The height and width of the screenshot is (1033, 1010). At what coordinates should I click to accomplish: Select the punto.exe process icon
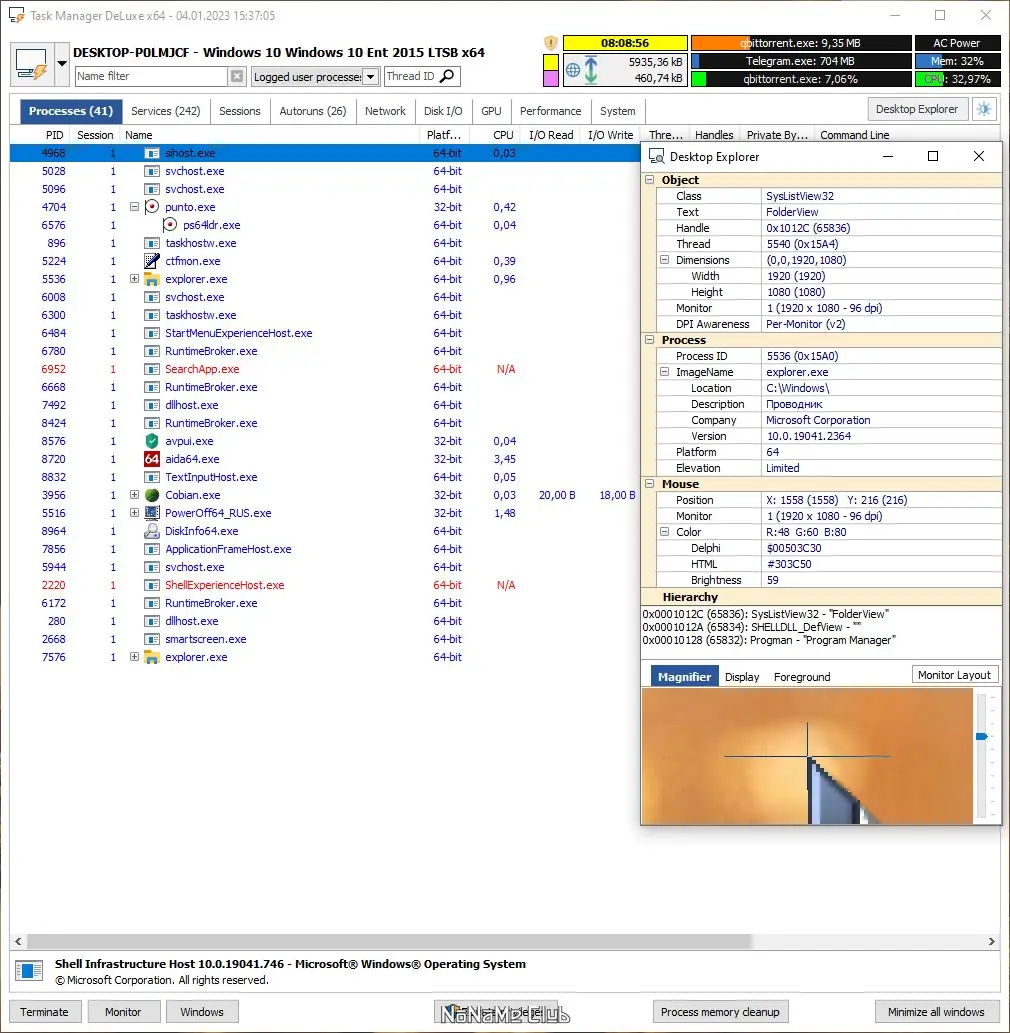tap(152, 207)
